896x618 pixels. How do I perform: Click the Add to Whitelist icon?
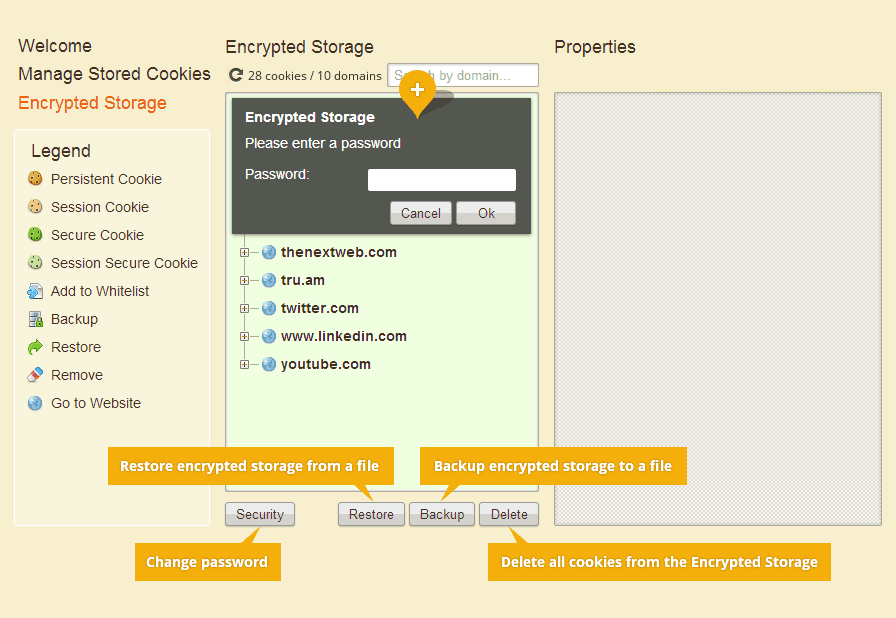pos(35,291)
